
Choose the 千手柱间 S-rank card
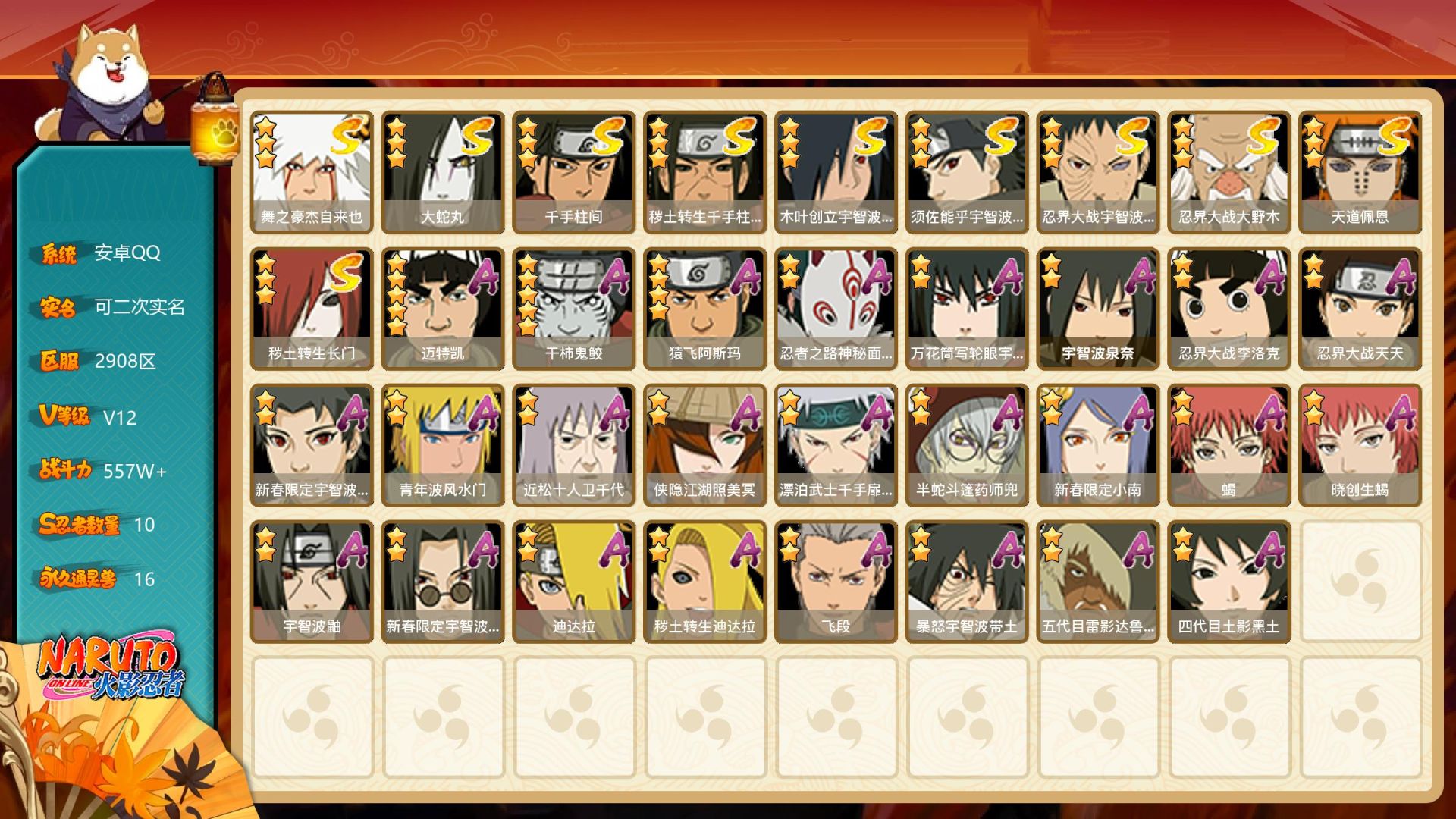(574, 172)
